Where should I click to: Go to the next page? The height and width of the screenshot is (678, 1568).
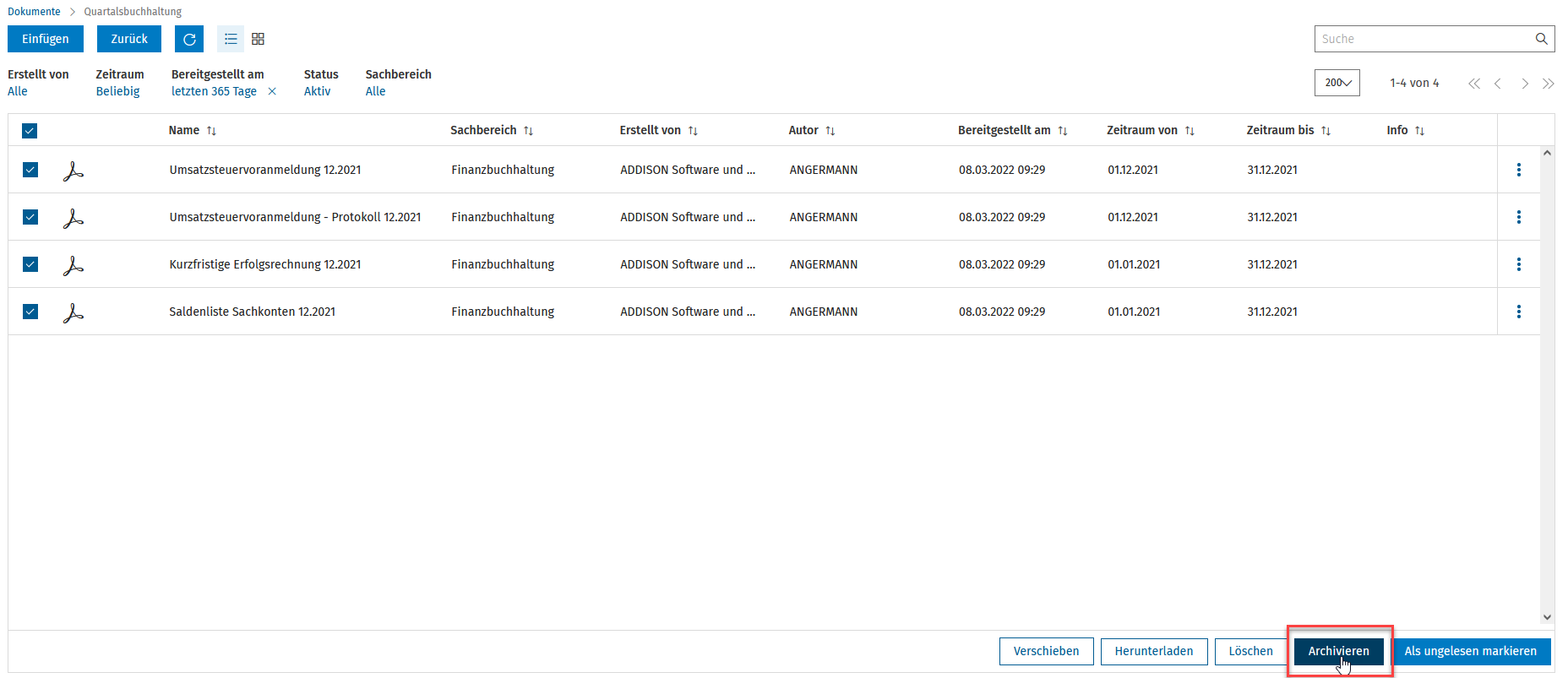[x=1525, y=84]
